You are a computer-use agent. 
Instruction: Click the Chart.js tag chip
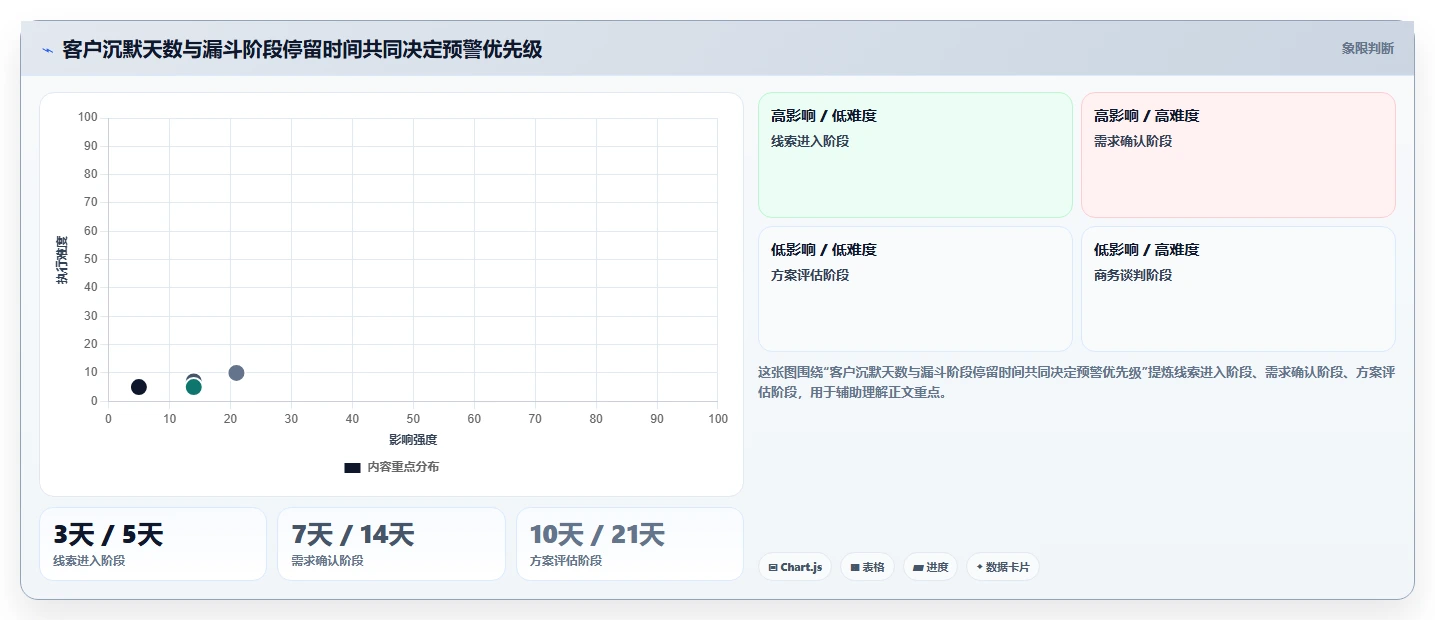coord(795,567)
